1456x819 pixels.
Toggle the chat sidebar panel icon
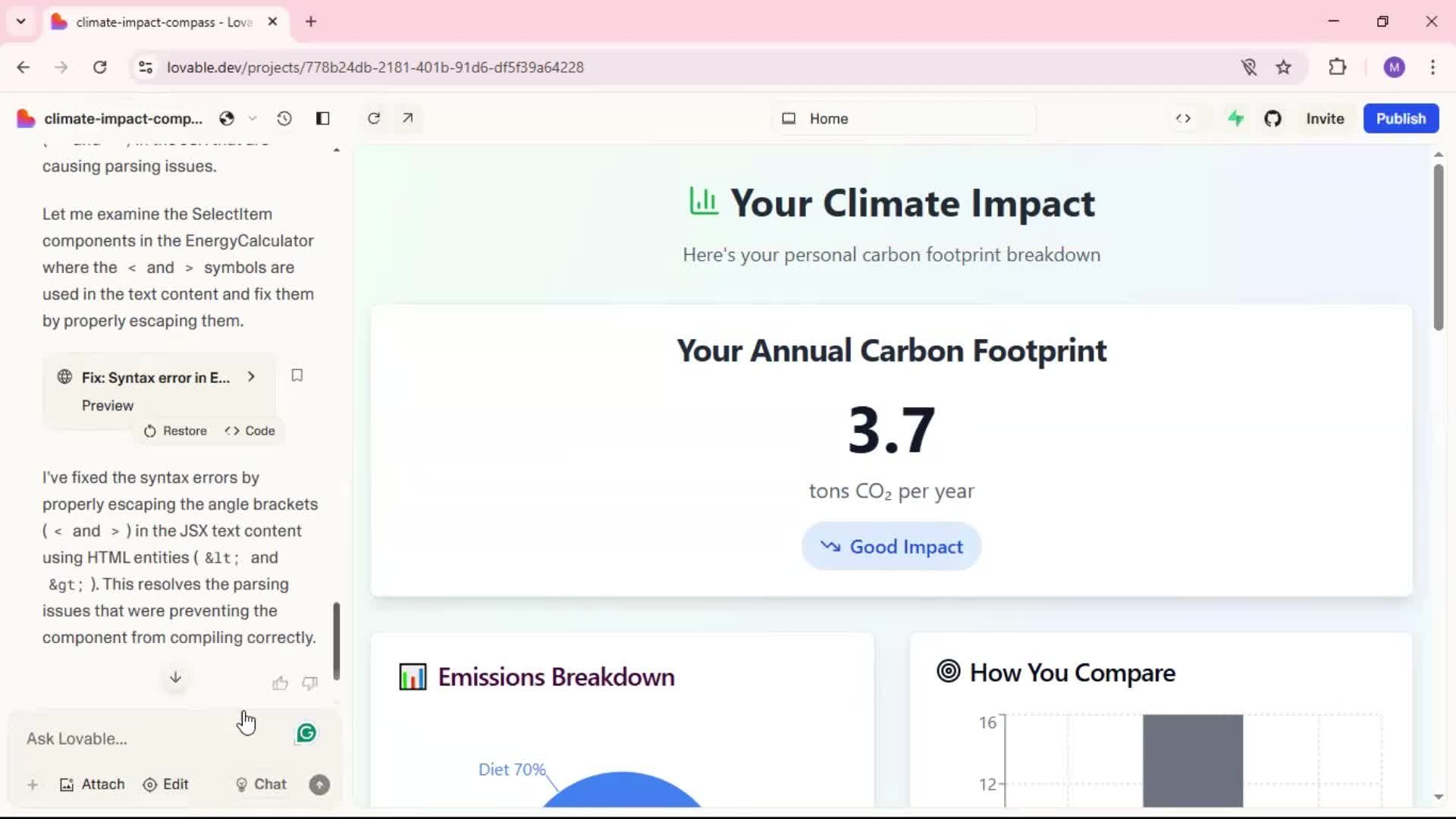(x=323, y=118)
